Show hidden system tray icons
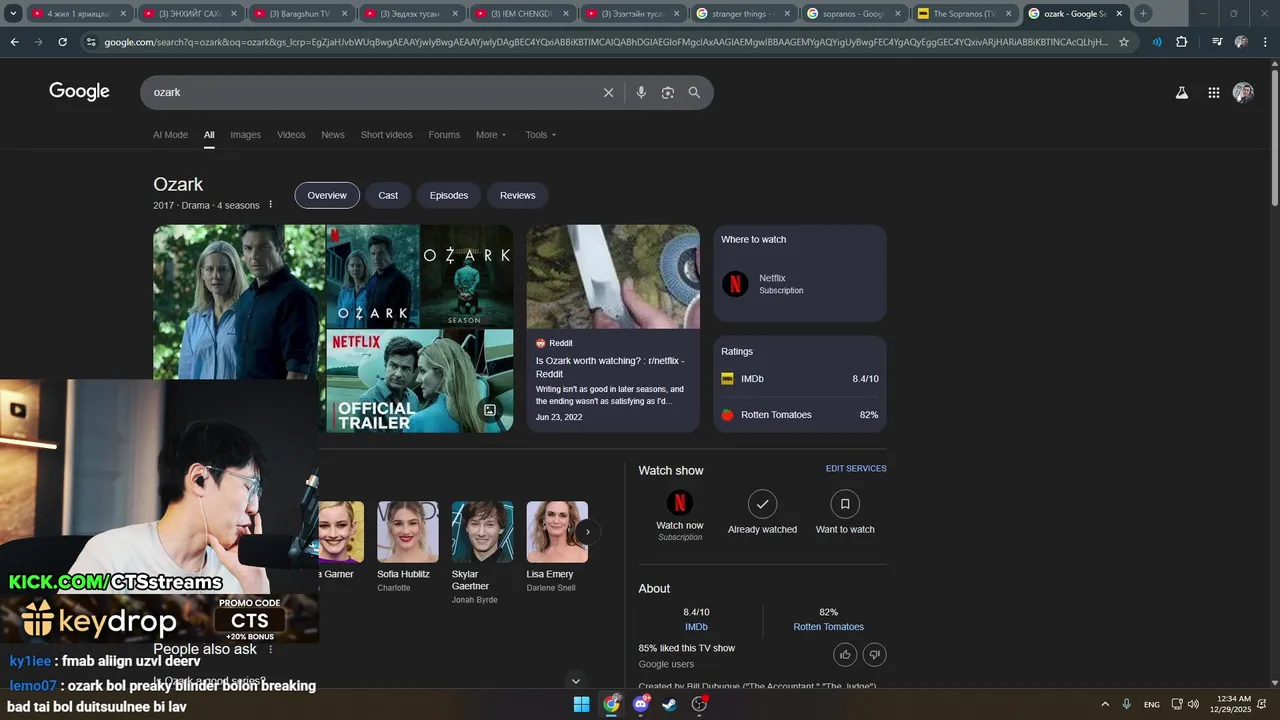Viewport: 1280px width, 720px height. (1105, 704)
